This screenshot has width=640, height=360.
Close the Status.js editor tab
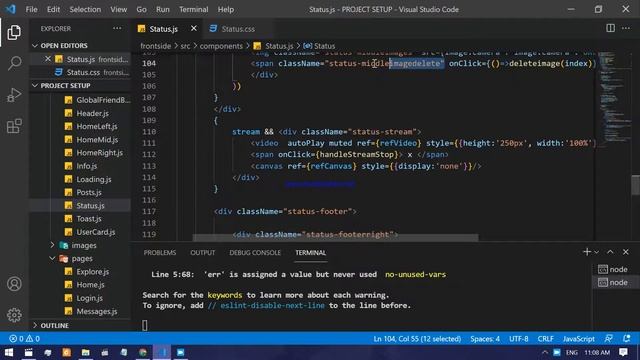click(x=193, y=29)
